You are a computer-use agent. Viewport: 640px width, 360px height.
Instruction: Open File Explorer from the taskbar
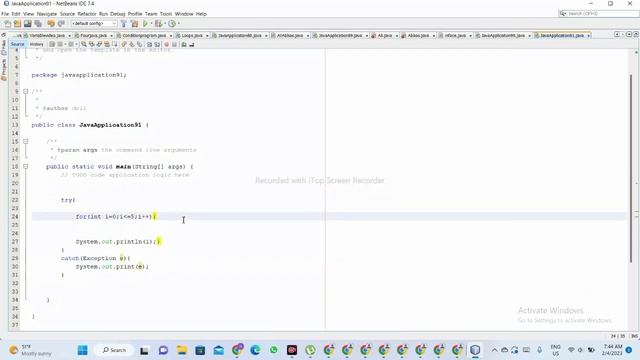[182, 350]
